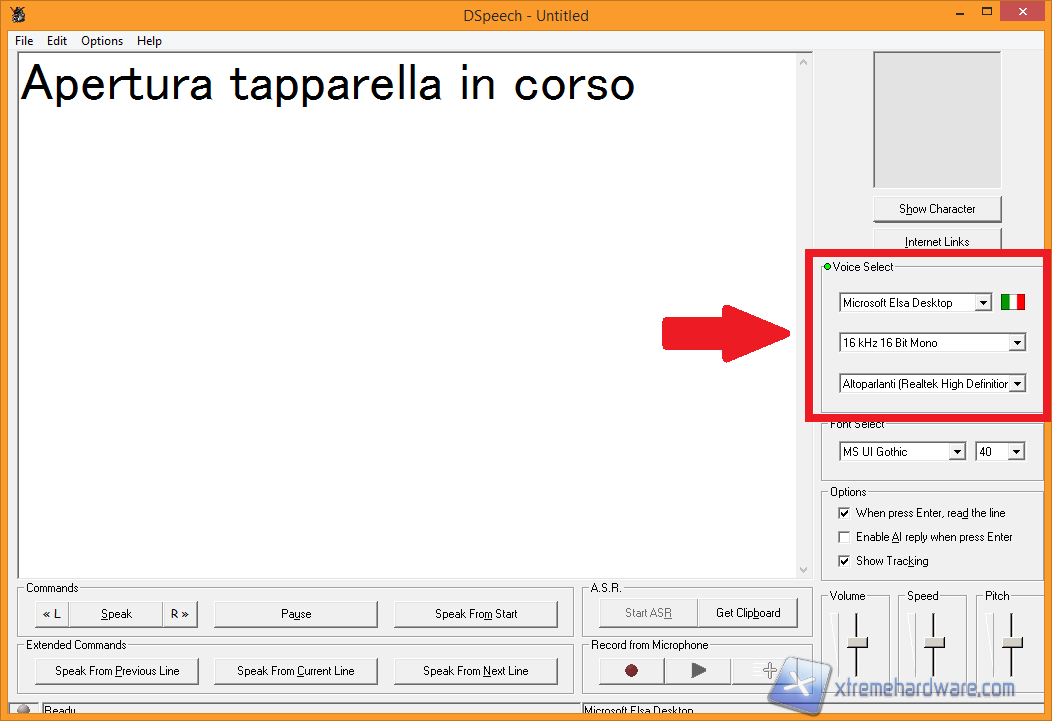Click the green Voice Select indicator dot
Image resolution: width=1052 pixels, height=721 pixels.
tap(827, 267)
